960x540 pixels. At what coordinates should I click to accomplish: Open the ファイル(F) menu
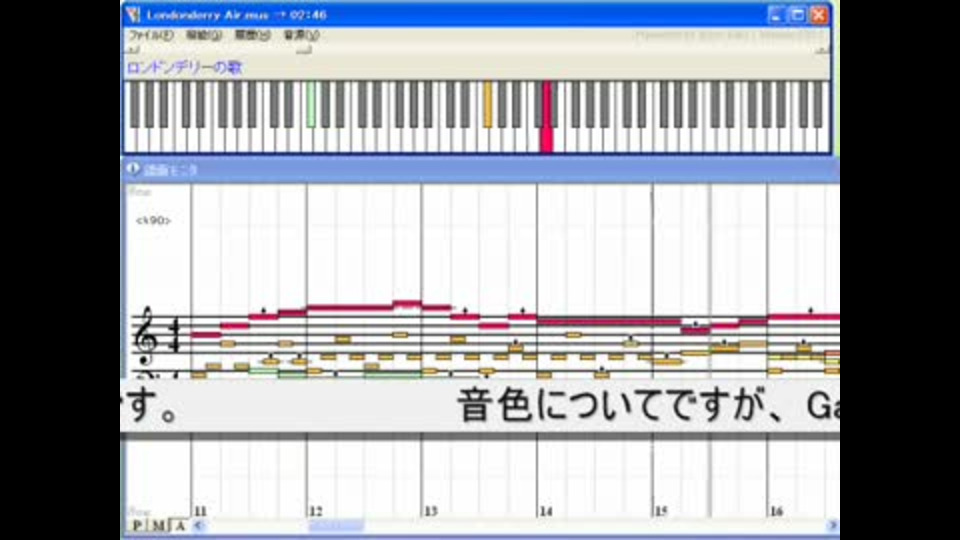click(151, 35)
